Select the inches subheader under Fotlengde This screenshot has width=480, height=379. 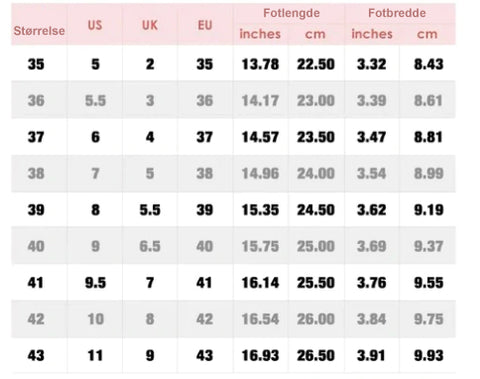tap(260, 34)
